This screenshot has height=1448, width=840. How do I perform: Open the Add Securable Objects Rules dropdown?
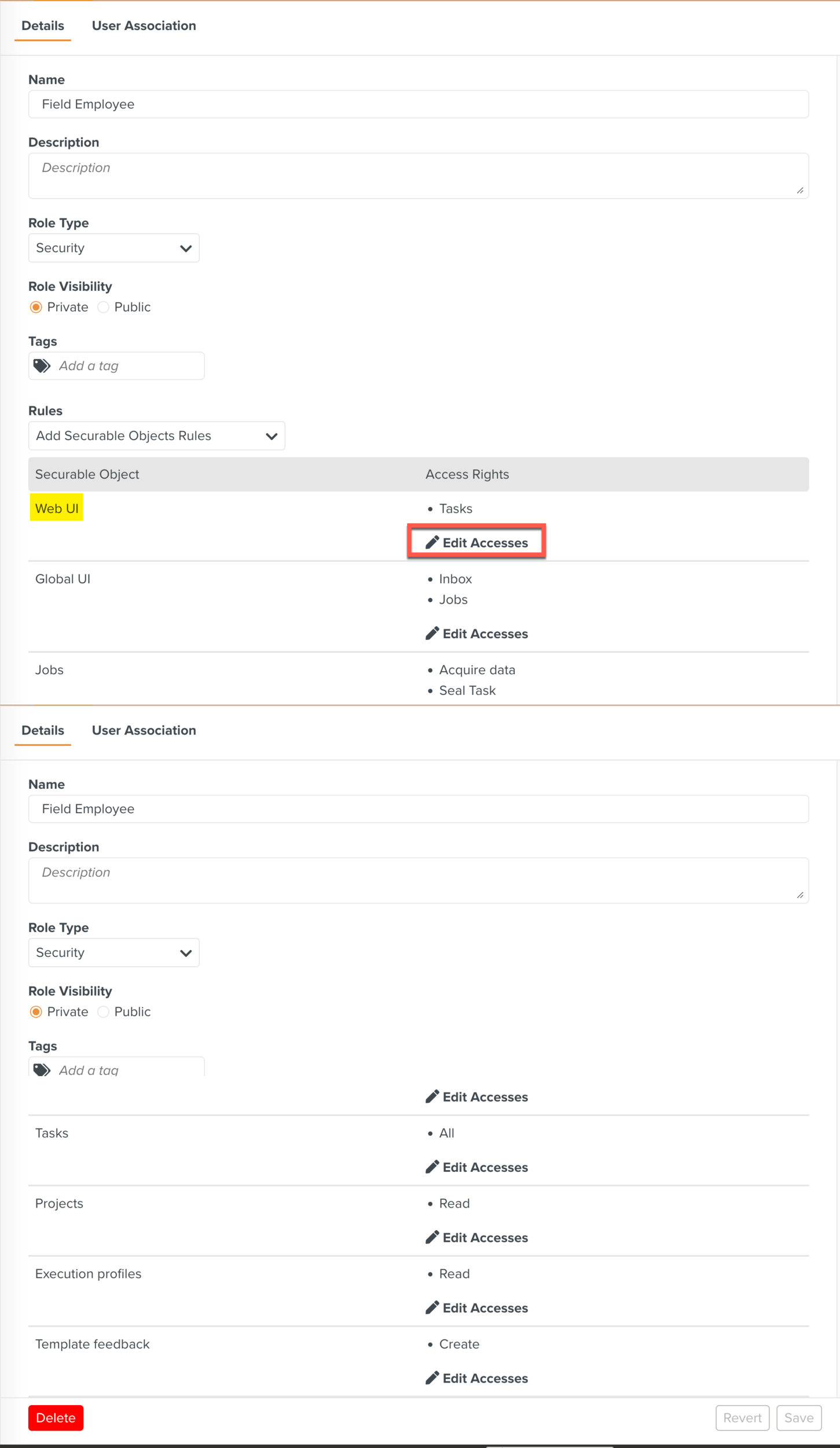tap(156, 436)
